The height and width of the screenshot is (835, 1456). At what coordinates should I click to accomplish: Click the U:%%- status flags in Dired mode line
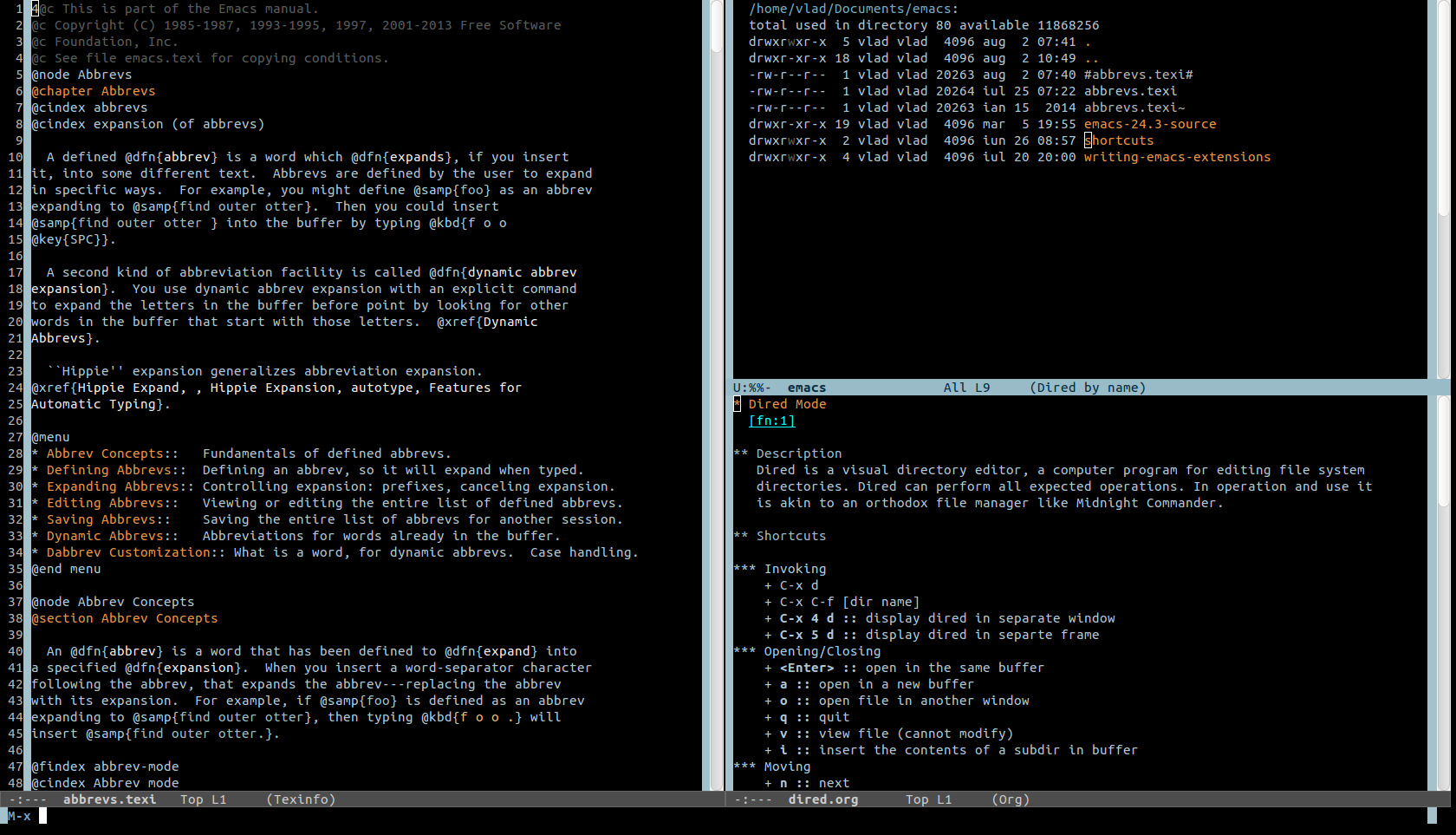click(x=752, y=388)
